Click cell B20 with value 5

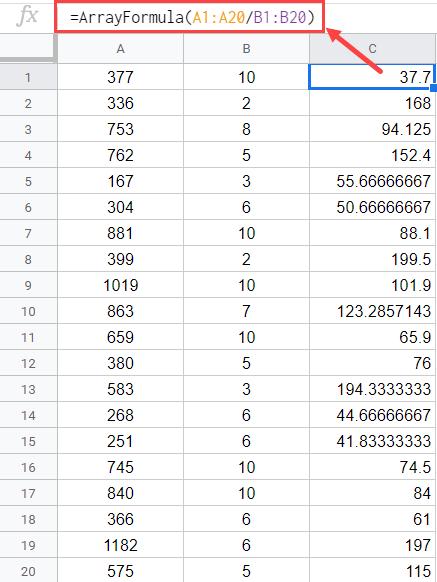(x=246, y=570)
